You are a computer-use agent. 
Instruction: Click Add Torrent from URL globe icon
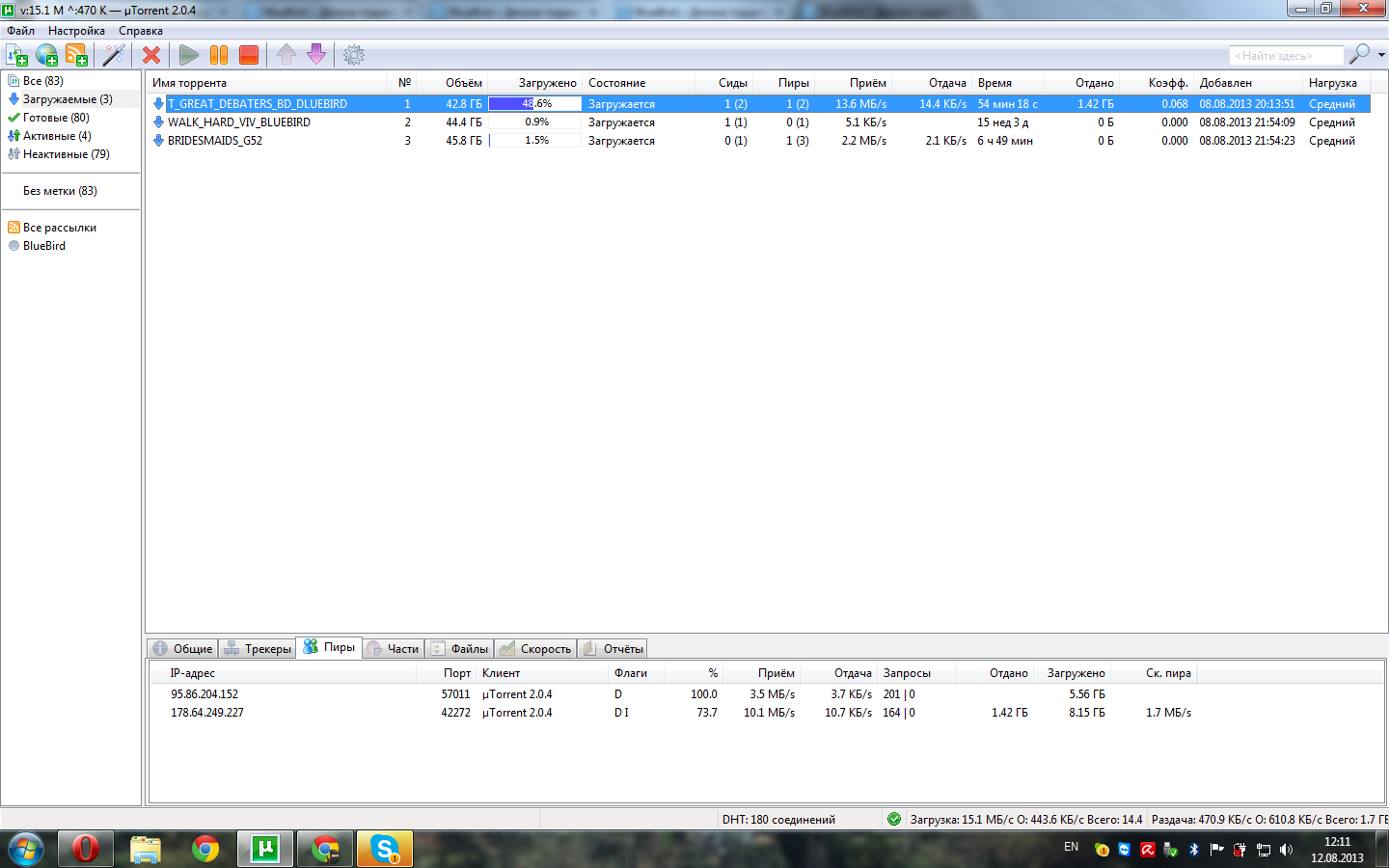[47, 55]
